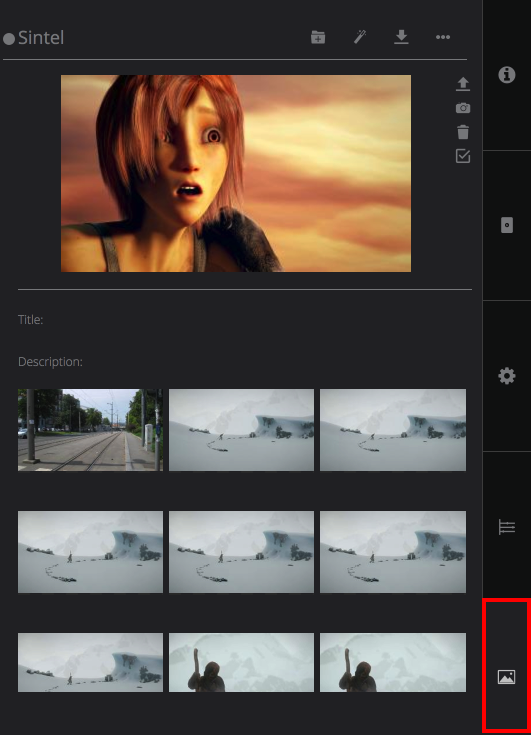Click the upload thumbnail icon
Viewport: 531px width, 735px height.
point(463,84)
